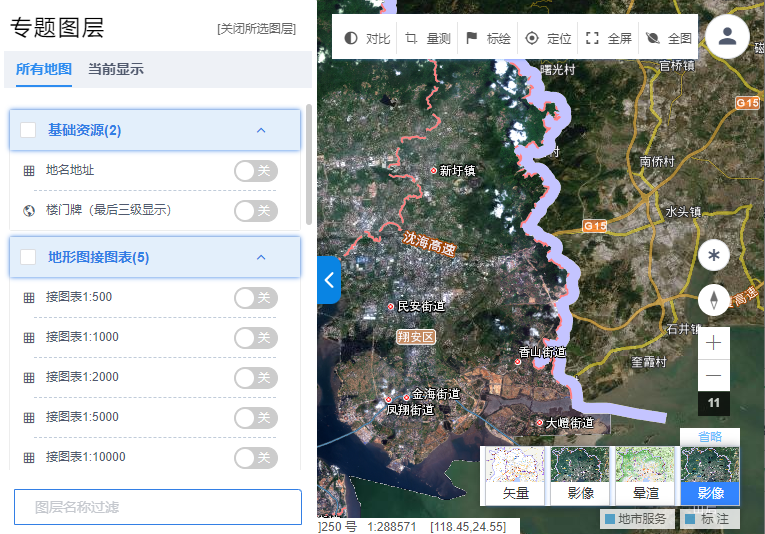This screenshot has width=765, height=534.
Task: Reset map orientation with compass icon
Action: (714, 300)
